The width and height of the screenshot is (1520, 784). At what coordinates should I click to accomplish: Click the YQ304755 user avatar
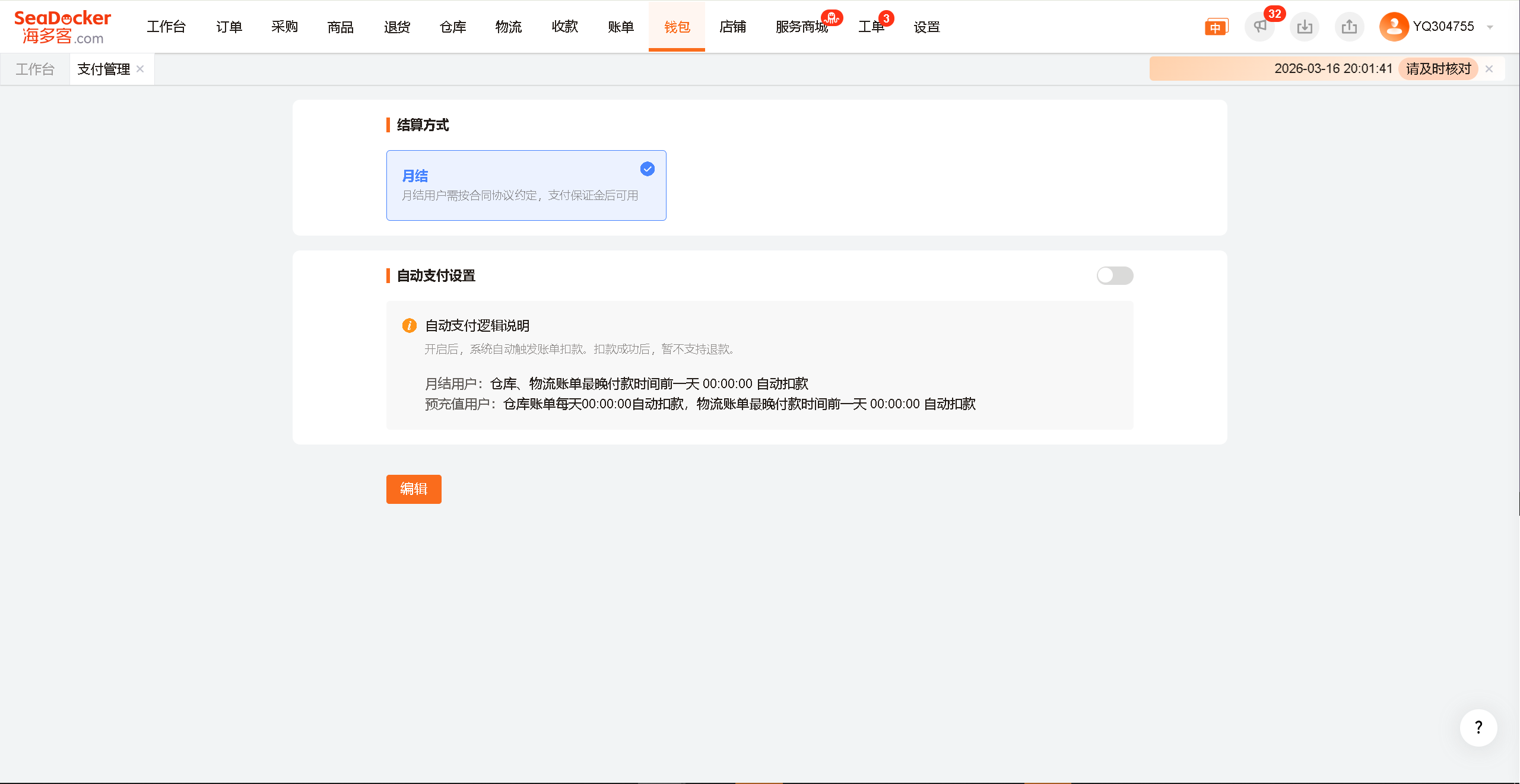coord(1394,27)
